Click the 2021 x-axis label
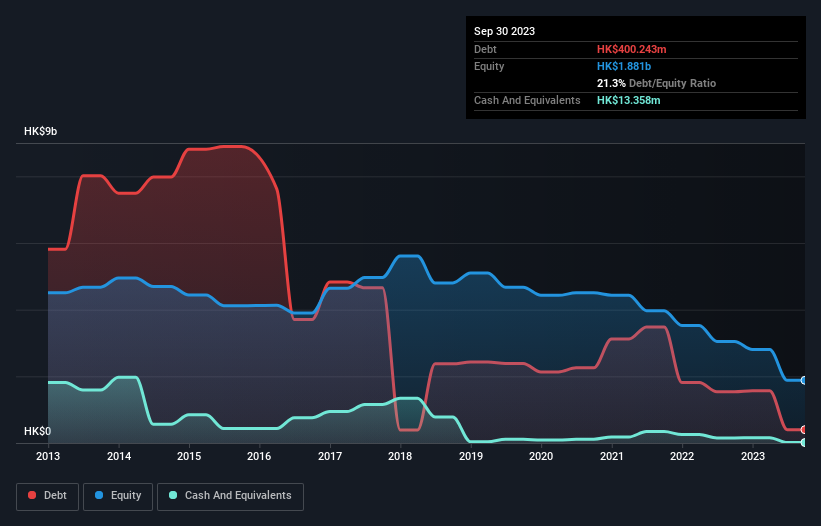The image size is (821, 526). pyautogui.click(x=612, y=456)
